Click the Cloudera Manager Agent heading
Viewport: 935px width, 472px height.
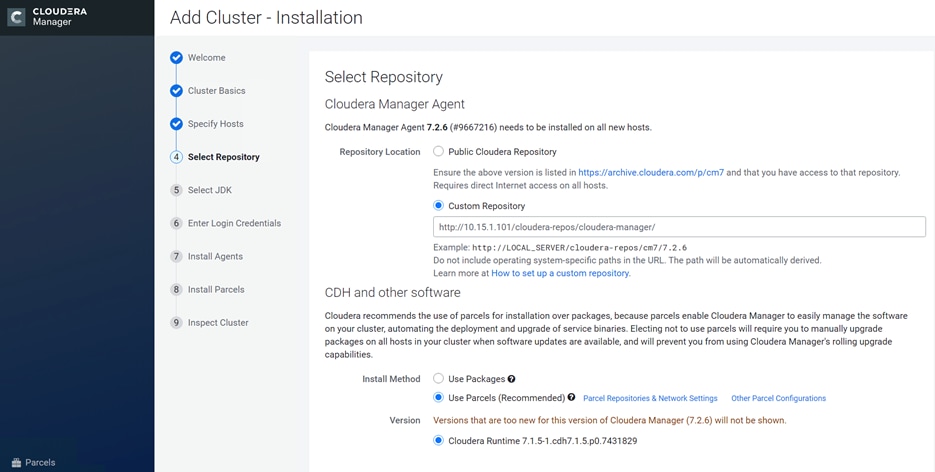tap(395, 104)
